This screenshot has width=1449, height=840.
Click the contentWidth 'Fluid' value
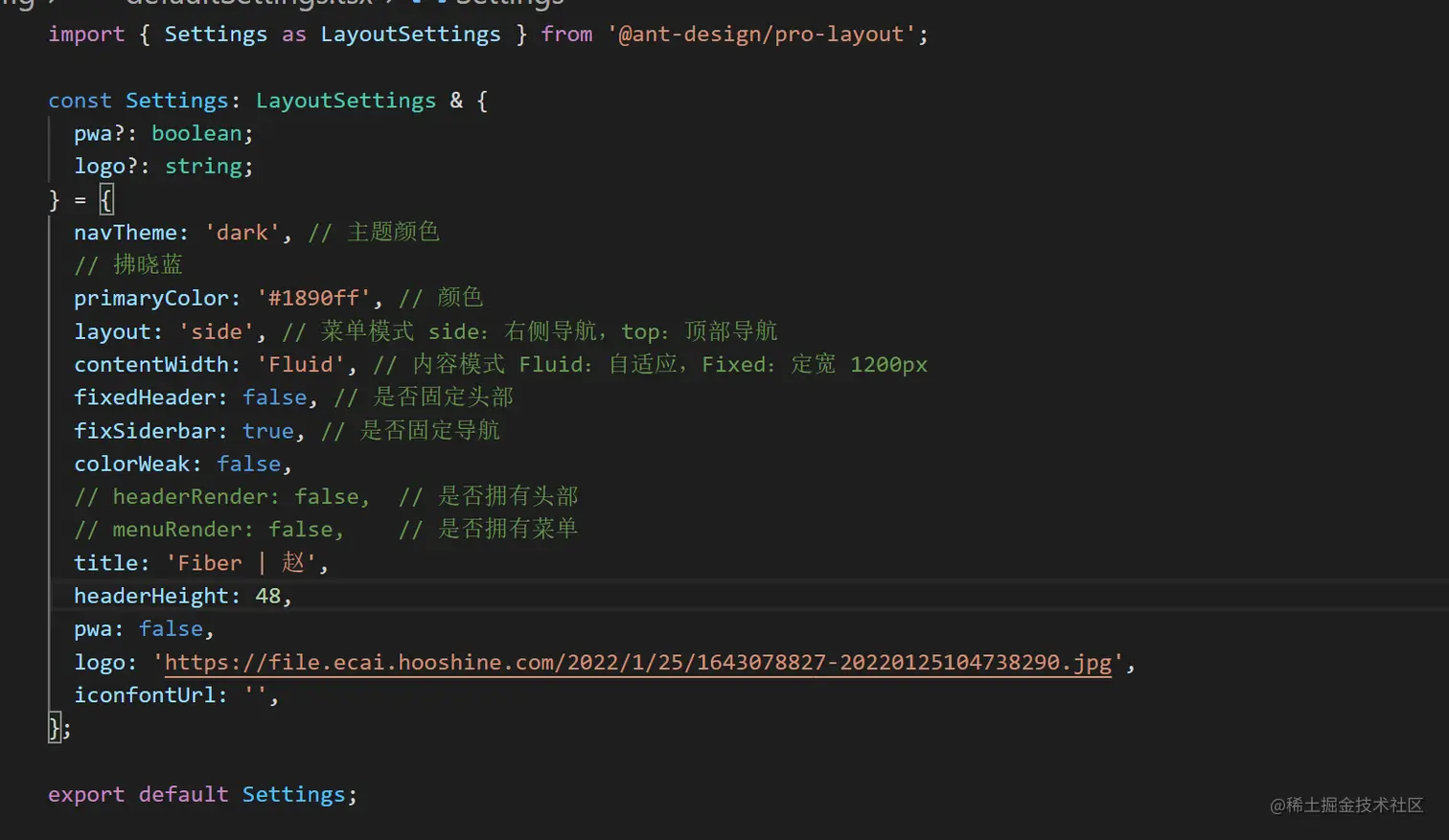coord(300,365)
